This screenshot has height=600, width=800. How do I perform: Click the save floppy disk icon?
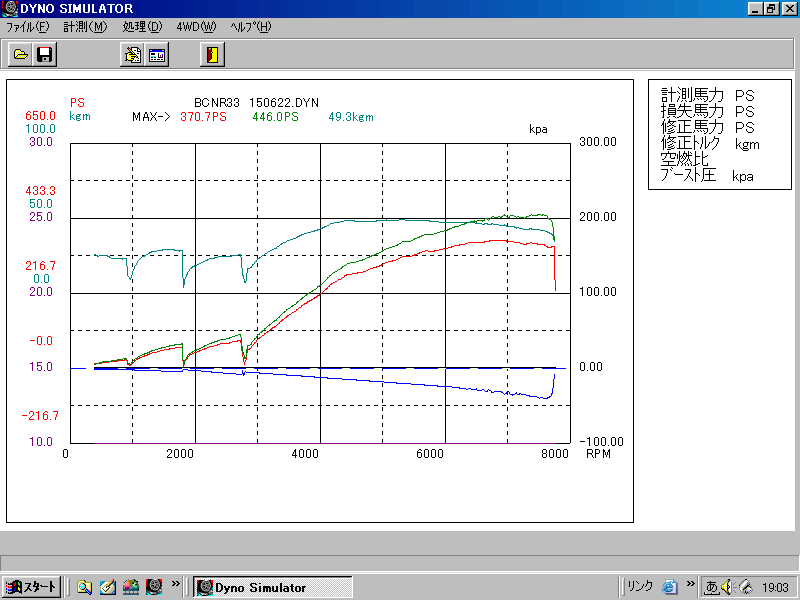click(x=44, y=55)
